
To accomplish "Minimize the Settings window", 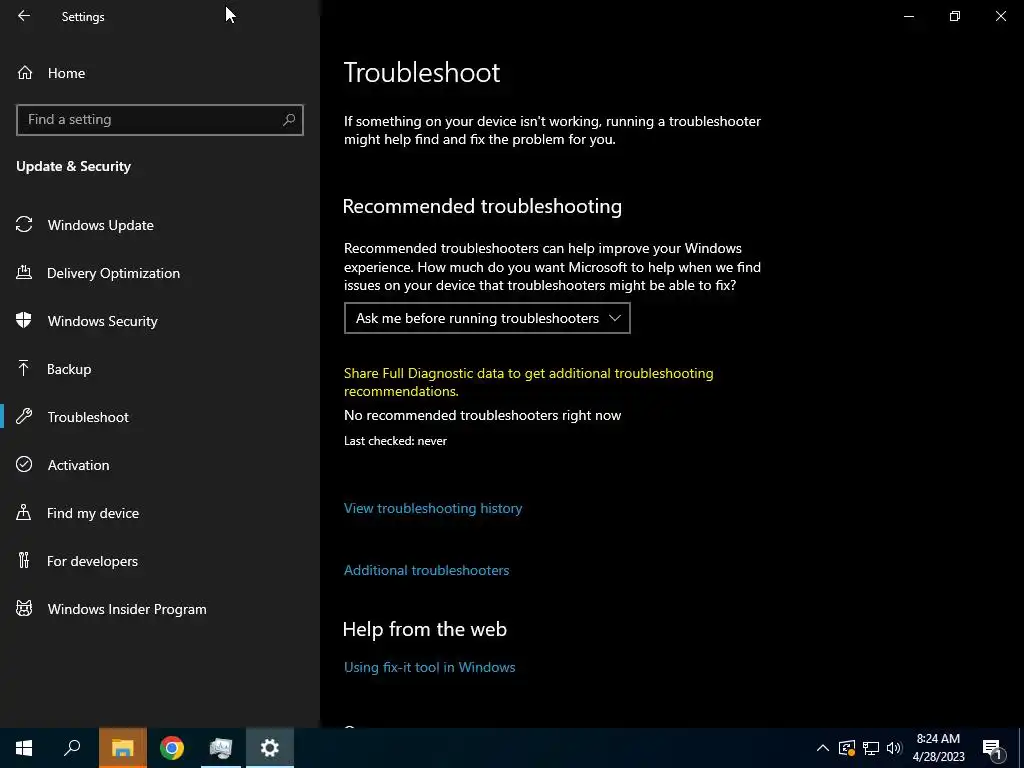I will pos(908,16).
